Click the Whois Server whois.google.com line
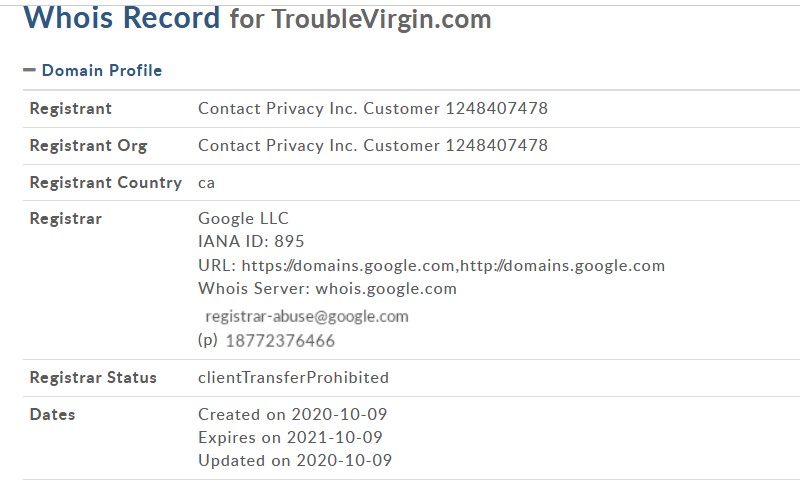Image resolution: width=800 pixels, height=485 pixels. tap(327, 288)
